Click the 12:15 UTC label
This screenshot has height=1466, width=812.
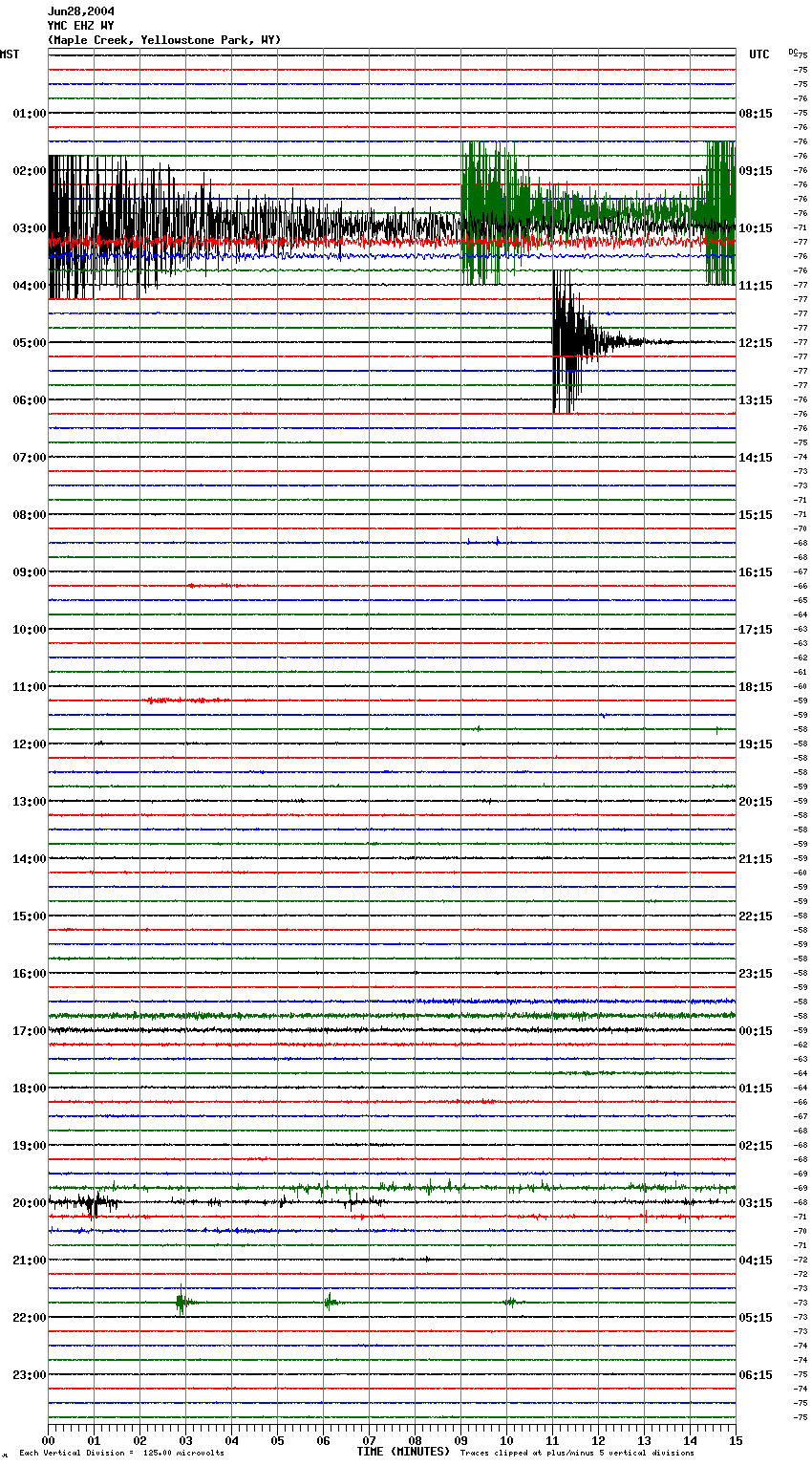pyautogui.click(x=756, y=342)
